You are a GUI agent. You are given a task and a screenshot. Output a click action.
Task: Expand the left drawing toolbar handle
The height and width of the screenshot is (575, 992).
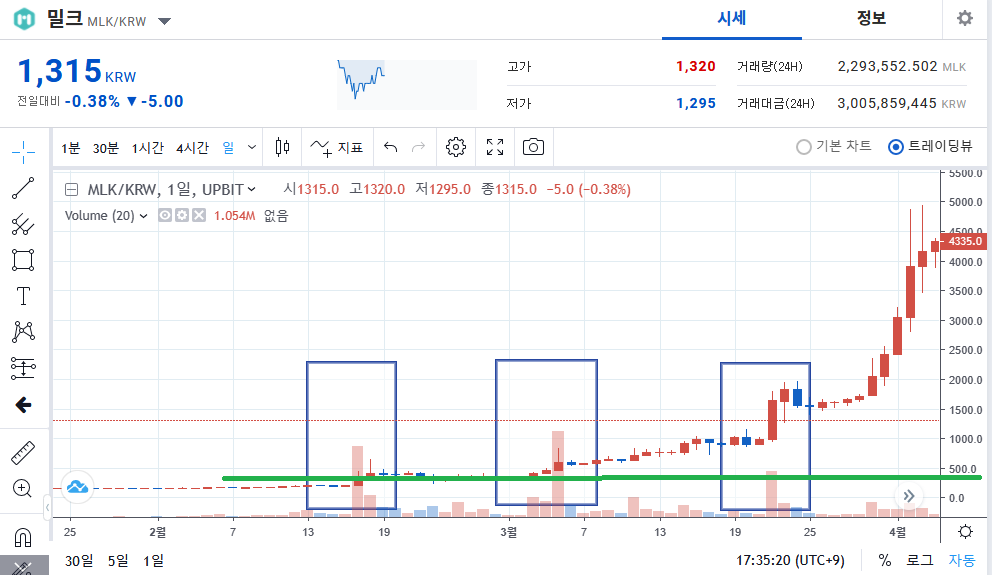click(47, 507)
